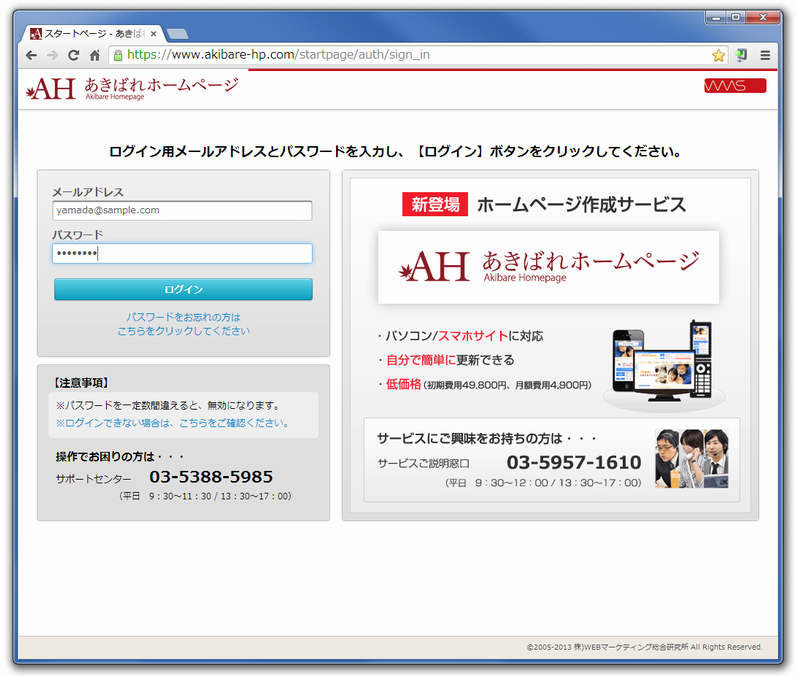Click the browser forward arrow

[x=53, y=55]
